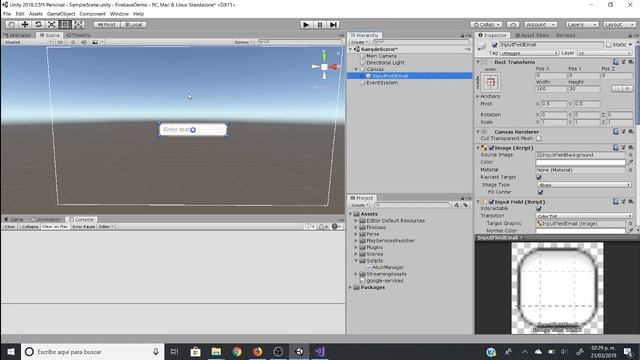Viewport: 640px width, 360px height.
Task: Open the Image Type dropdown
Action: point(584,185)
